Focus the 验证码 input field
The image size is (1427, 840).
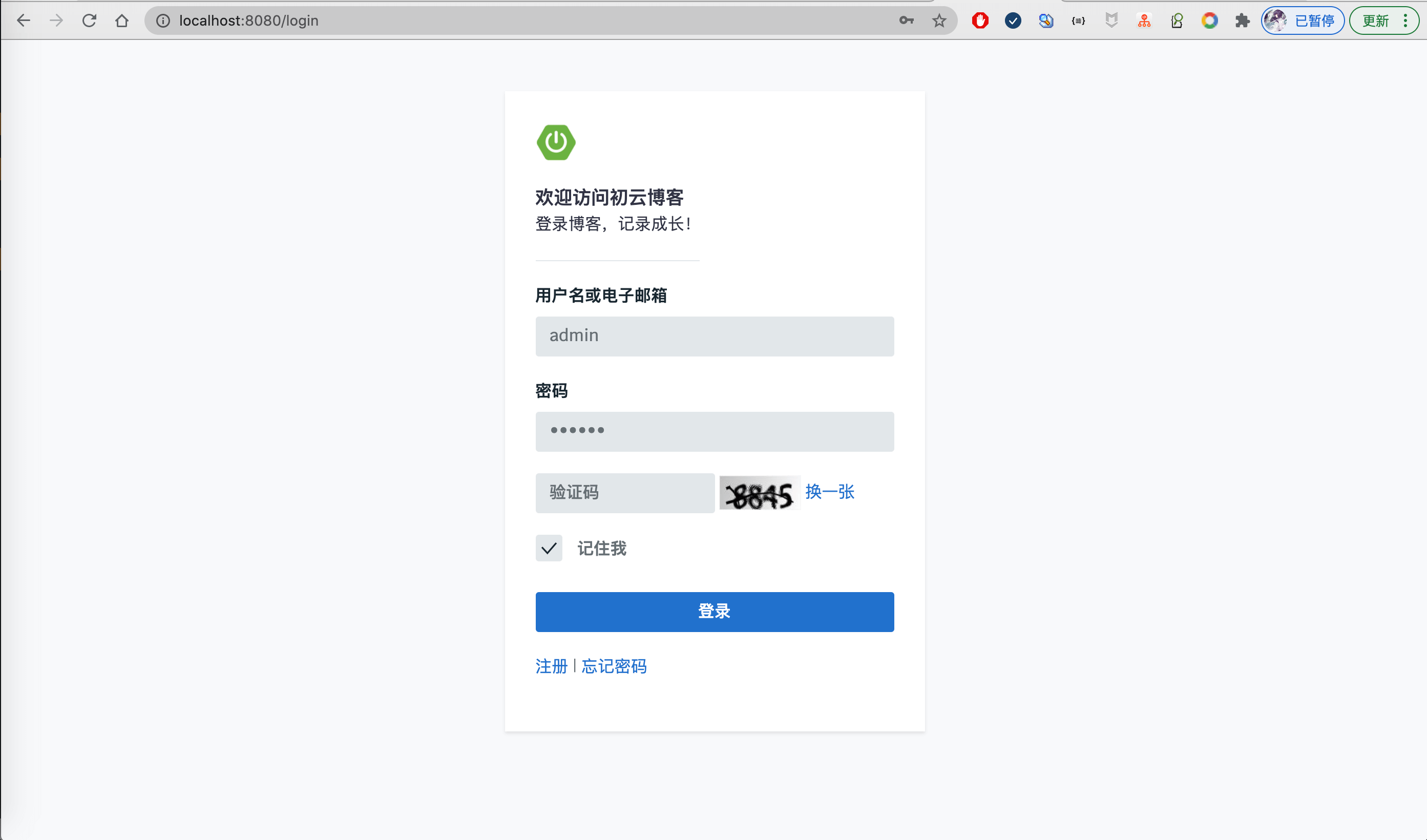click(x=624, y=493)
